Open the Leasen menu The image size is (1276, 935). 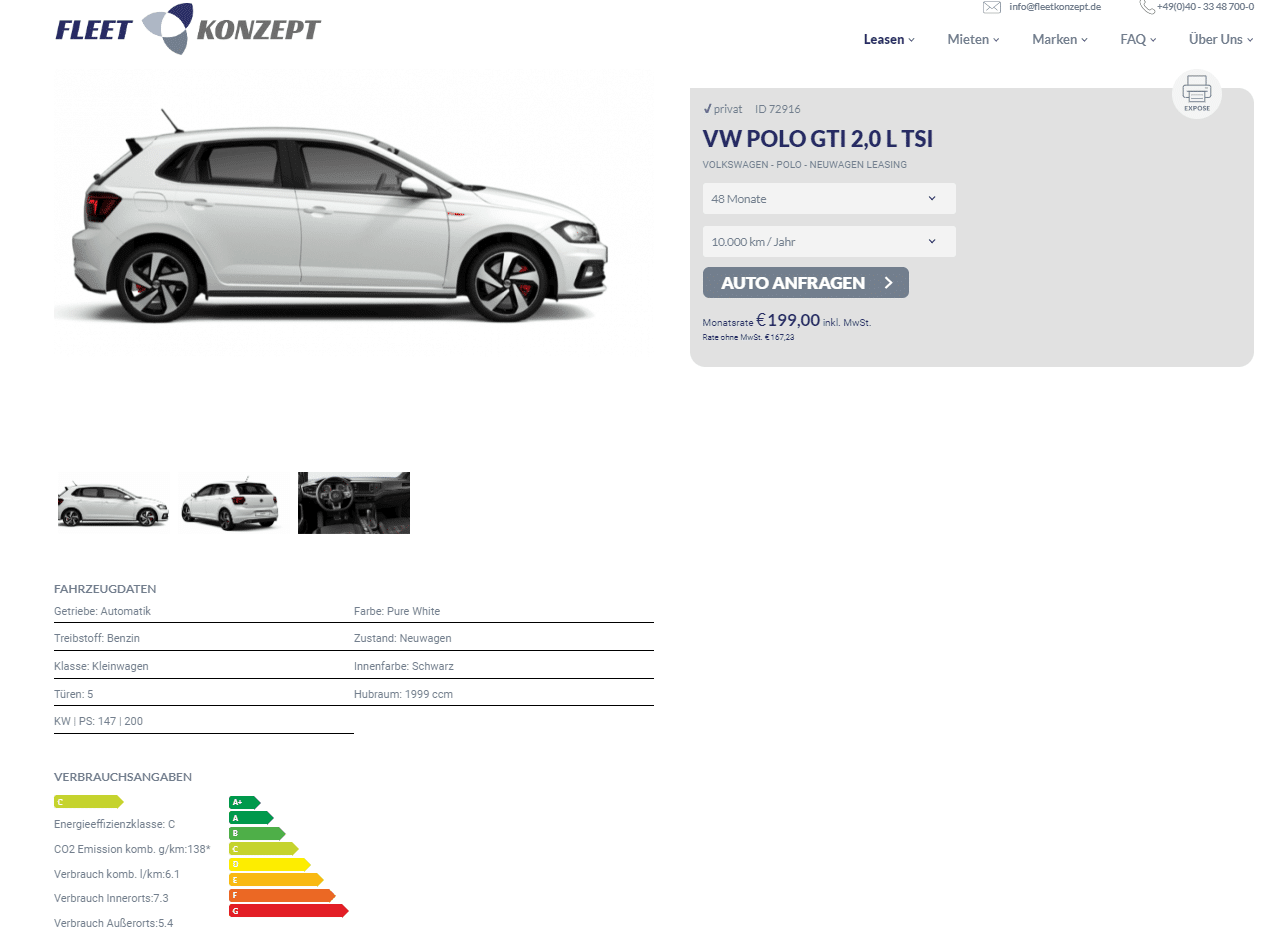click(889, 40)
